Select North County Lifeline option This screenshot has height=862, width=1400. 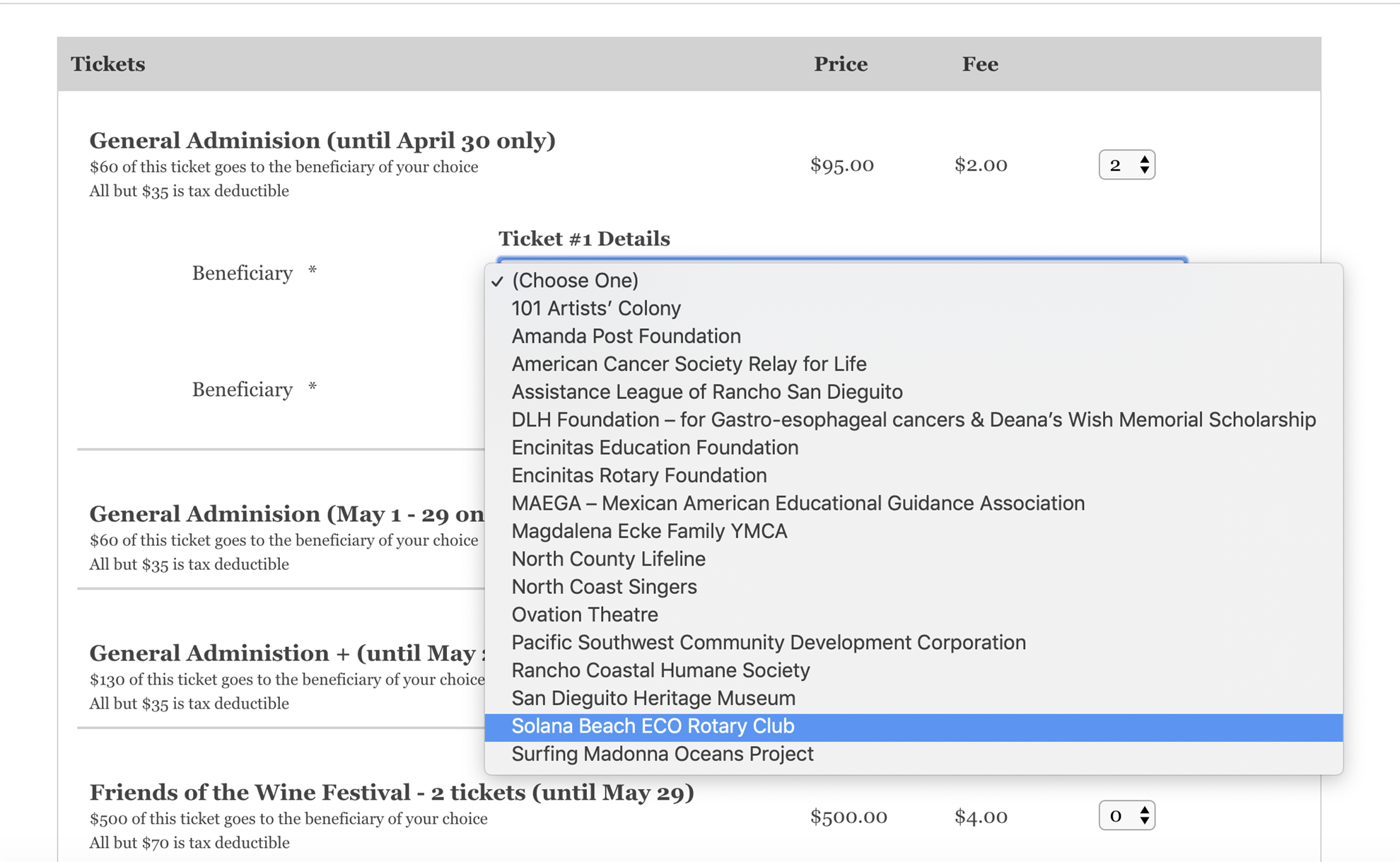click(608, 559)
